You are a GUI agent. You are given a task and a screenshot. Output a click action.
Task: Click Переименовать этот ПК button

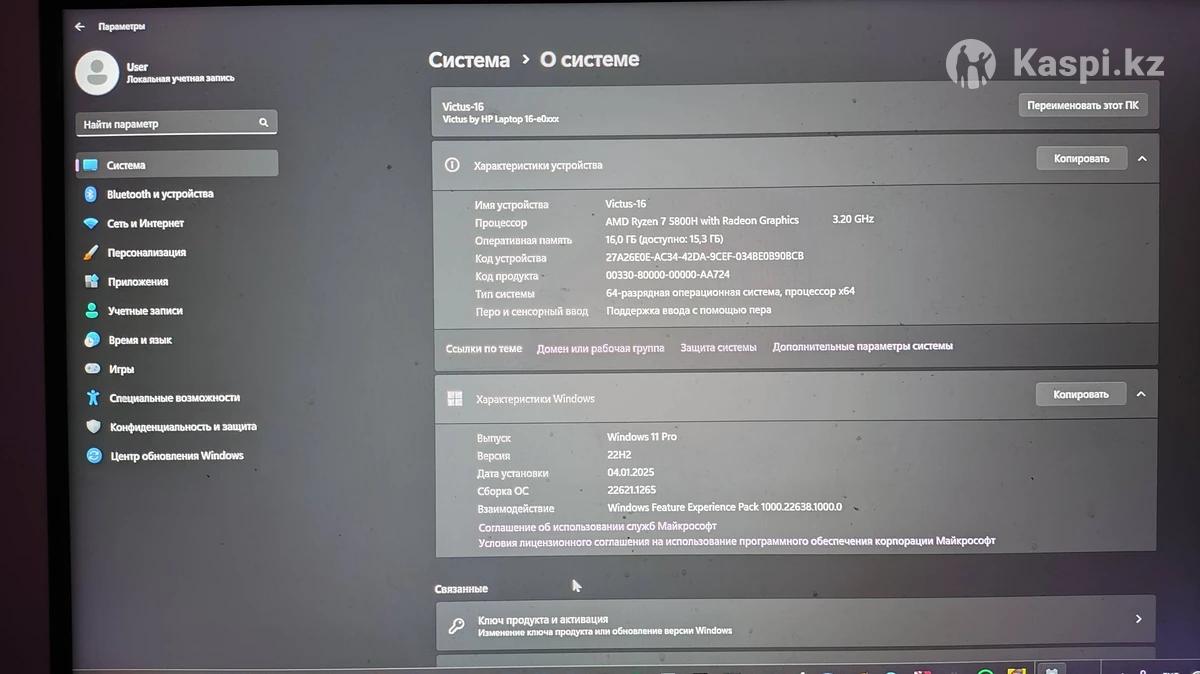(x=1082, y=105)
